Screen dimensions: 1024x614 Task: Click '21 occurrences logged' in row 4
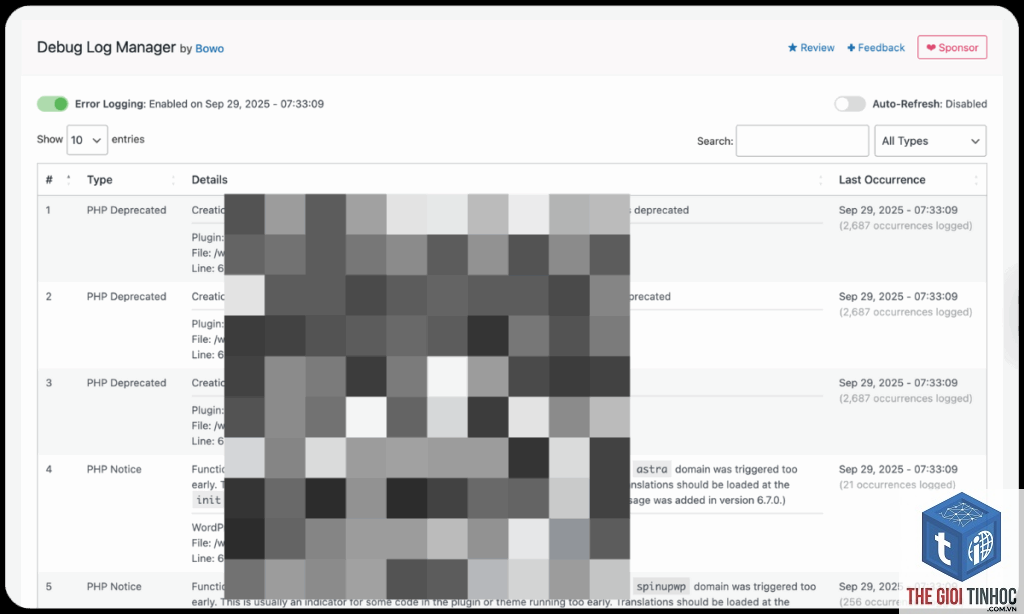897,485
